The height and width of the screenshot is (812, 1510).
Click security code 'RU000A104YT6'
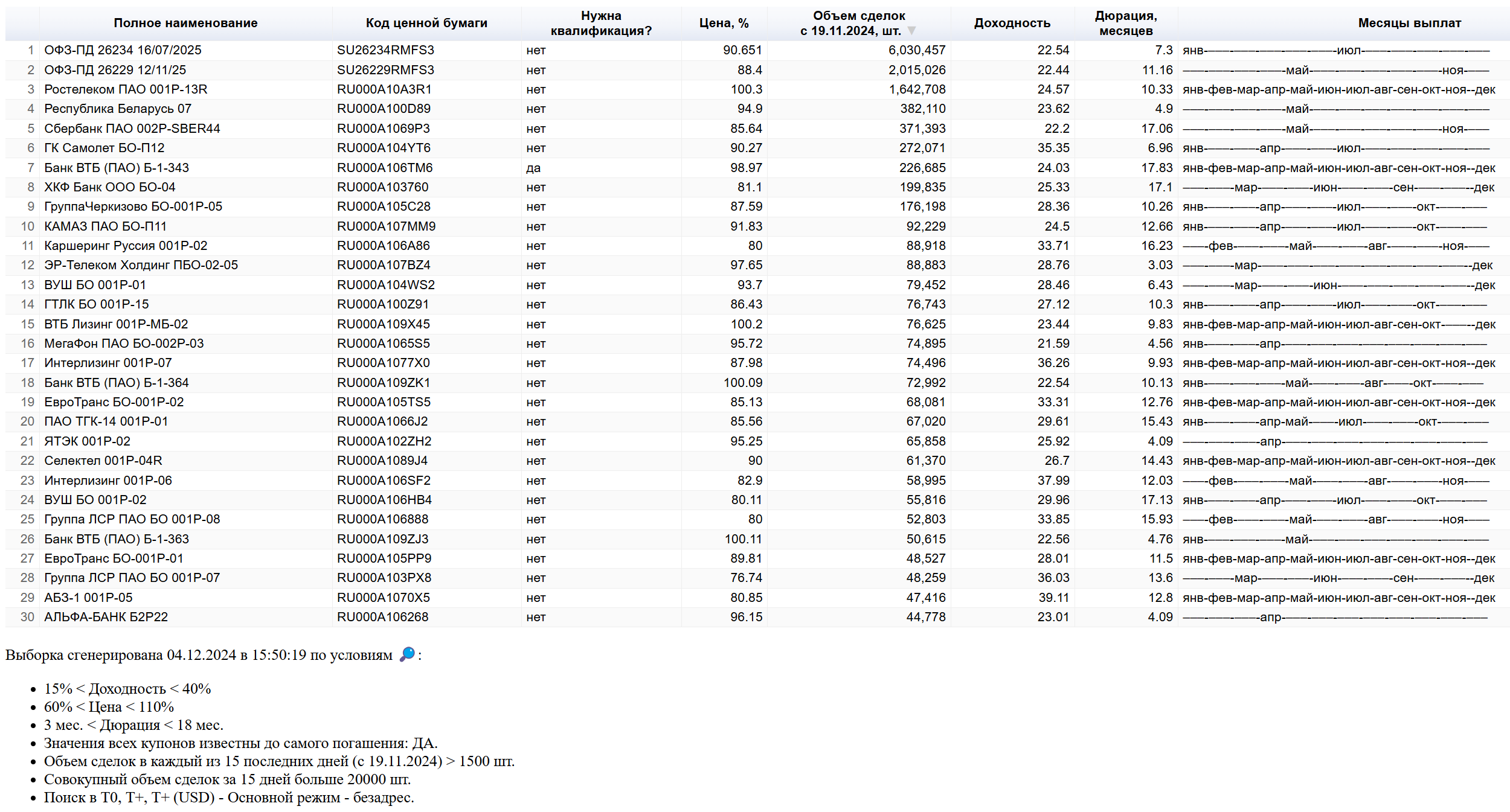pos(384,148)
